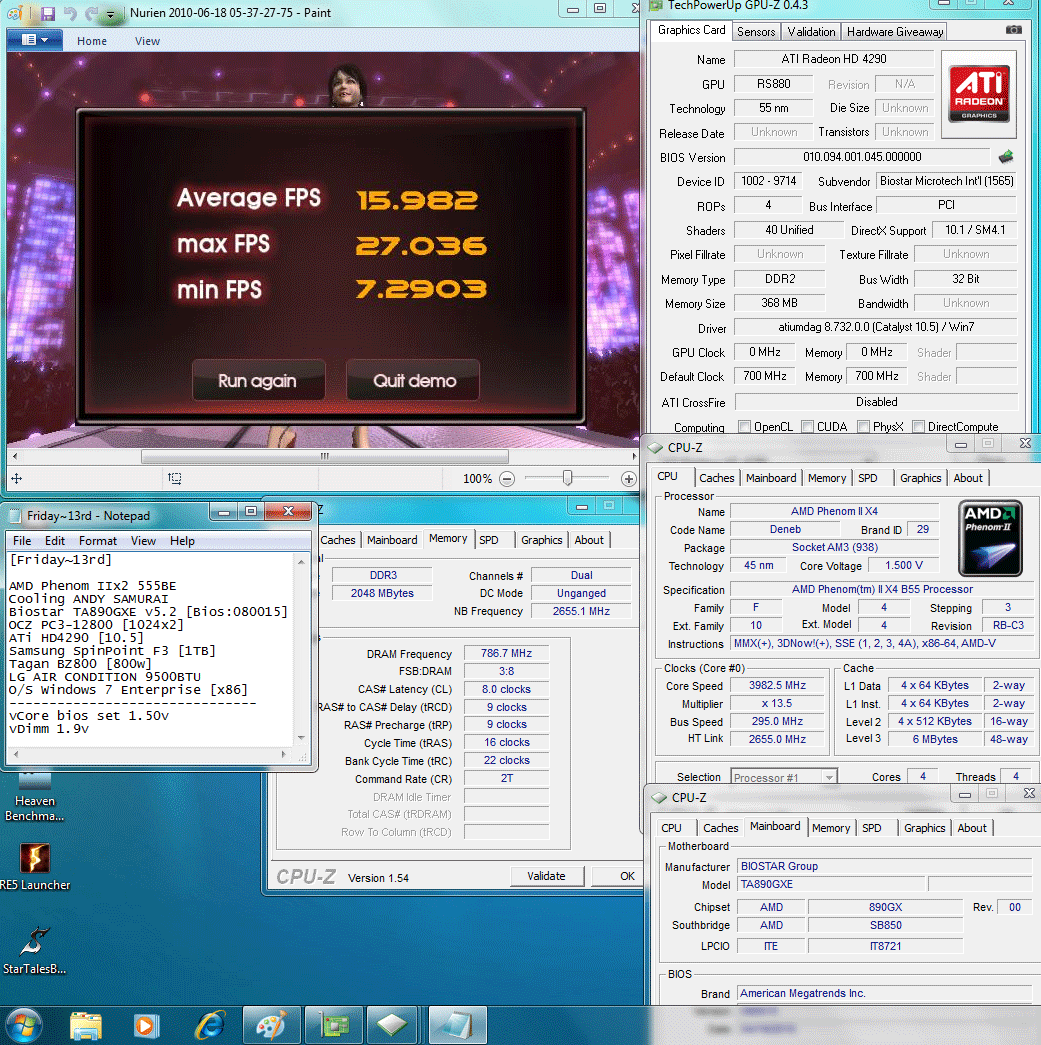1041x1045 pixels.
Task: Open Windows Media Player from taskbar
Action: (146, 1025)
